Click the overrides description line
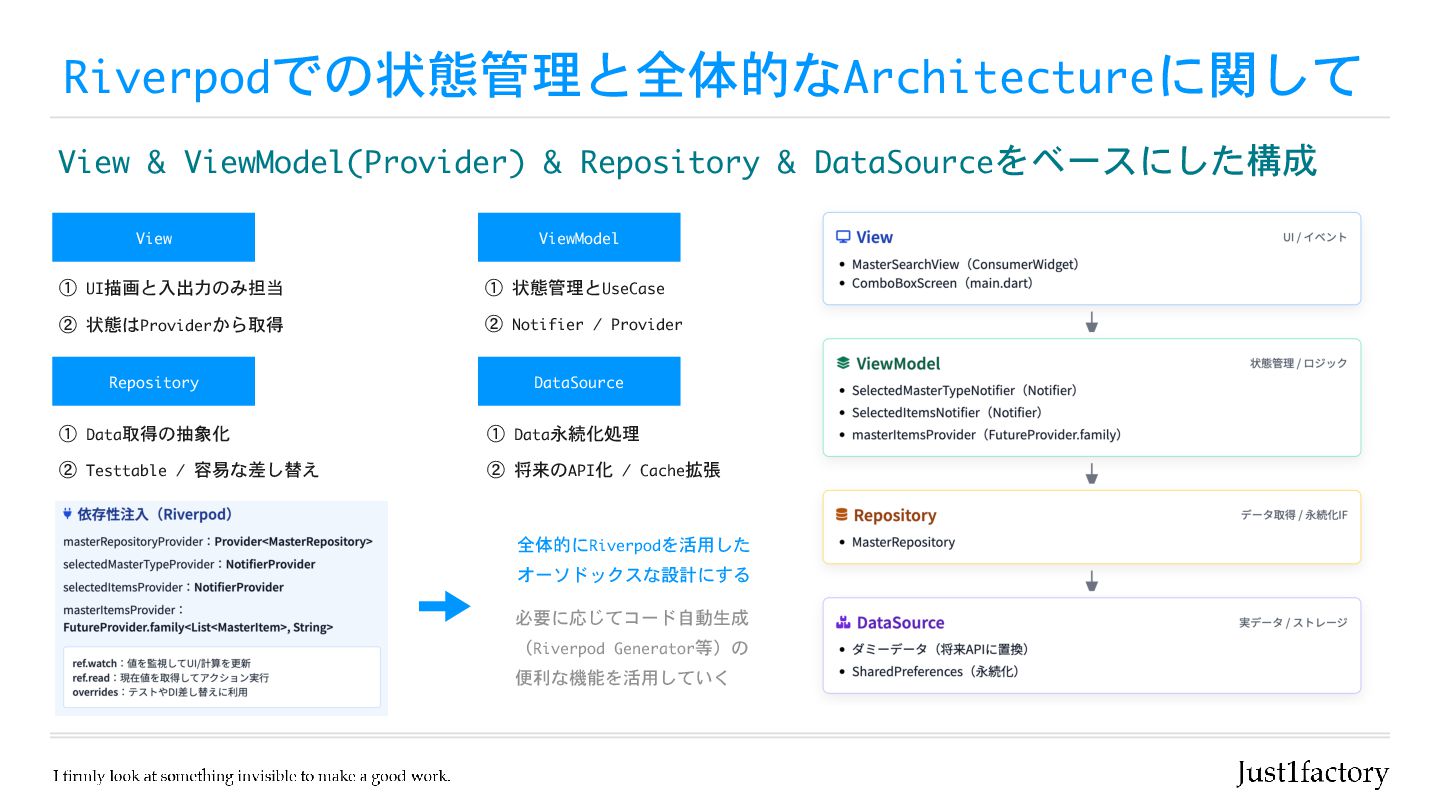Screen dimensions: 1440x810 pyautogui.click(x=159, y=691)
